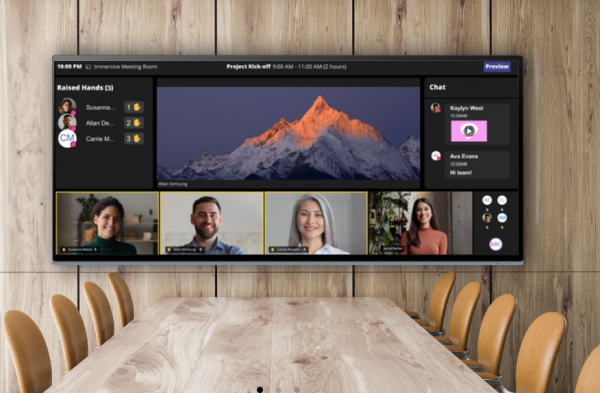Click Susanna's number 1 raised hand badge

pos(134,107)
